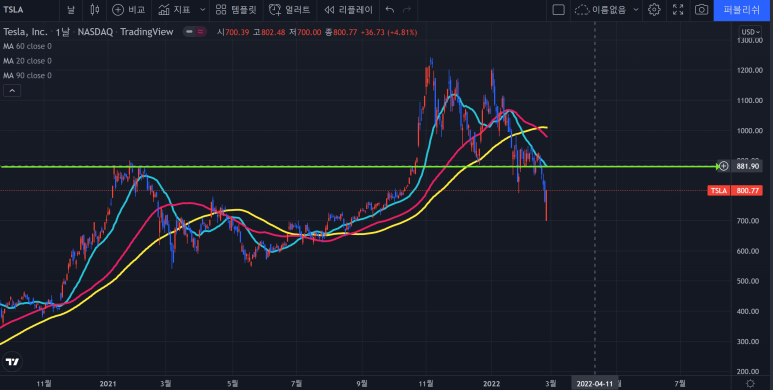Click the +36.73 (+4.81%) change value
Viewport: 773px width, 390px height.
pyautogui.click(x=389, y=32)
